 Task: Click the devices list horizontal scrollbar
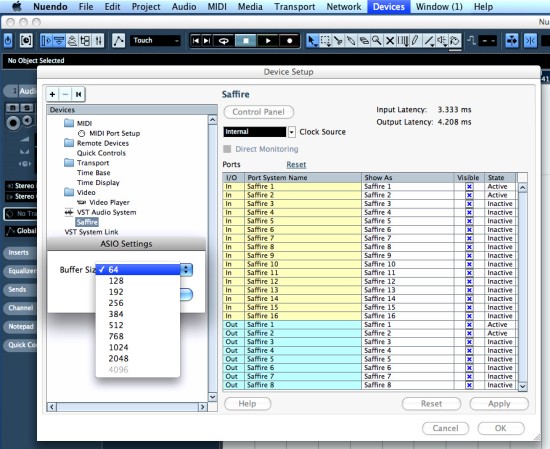tap(127, 407)
